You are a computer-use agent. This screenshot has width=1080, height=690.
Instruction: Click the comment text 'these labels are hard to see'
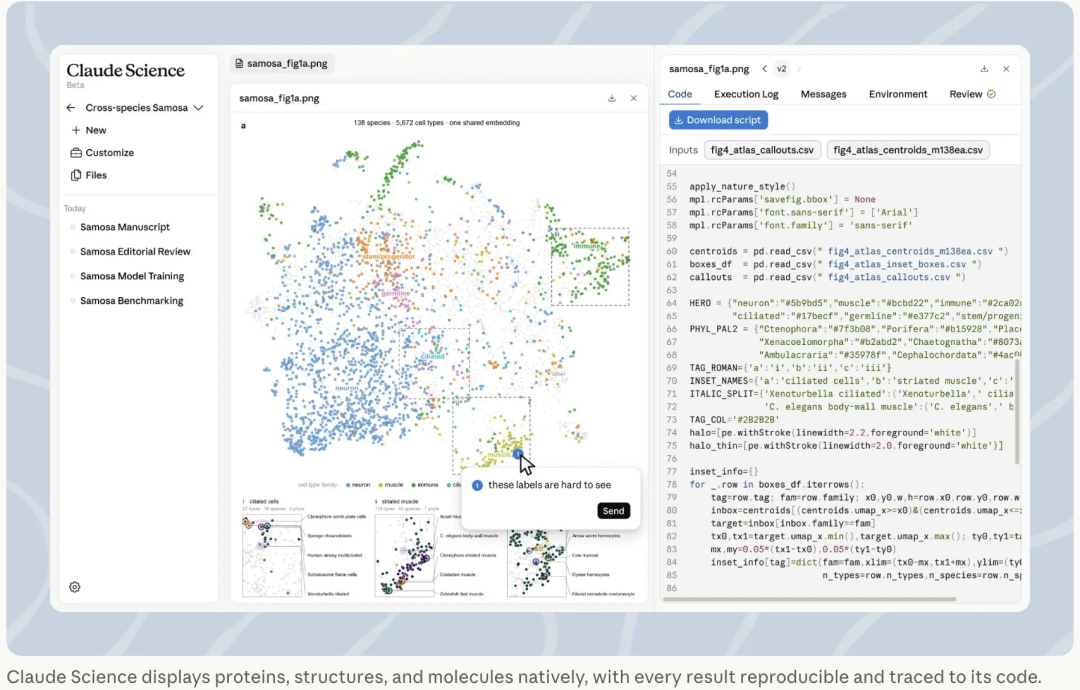point(549,485)
